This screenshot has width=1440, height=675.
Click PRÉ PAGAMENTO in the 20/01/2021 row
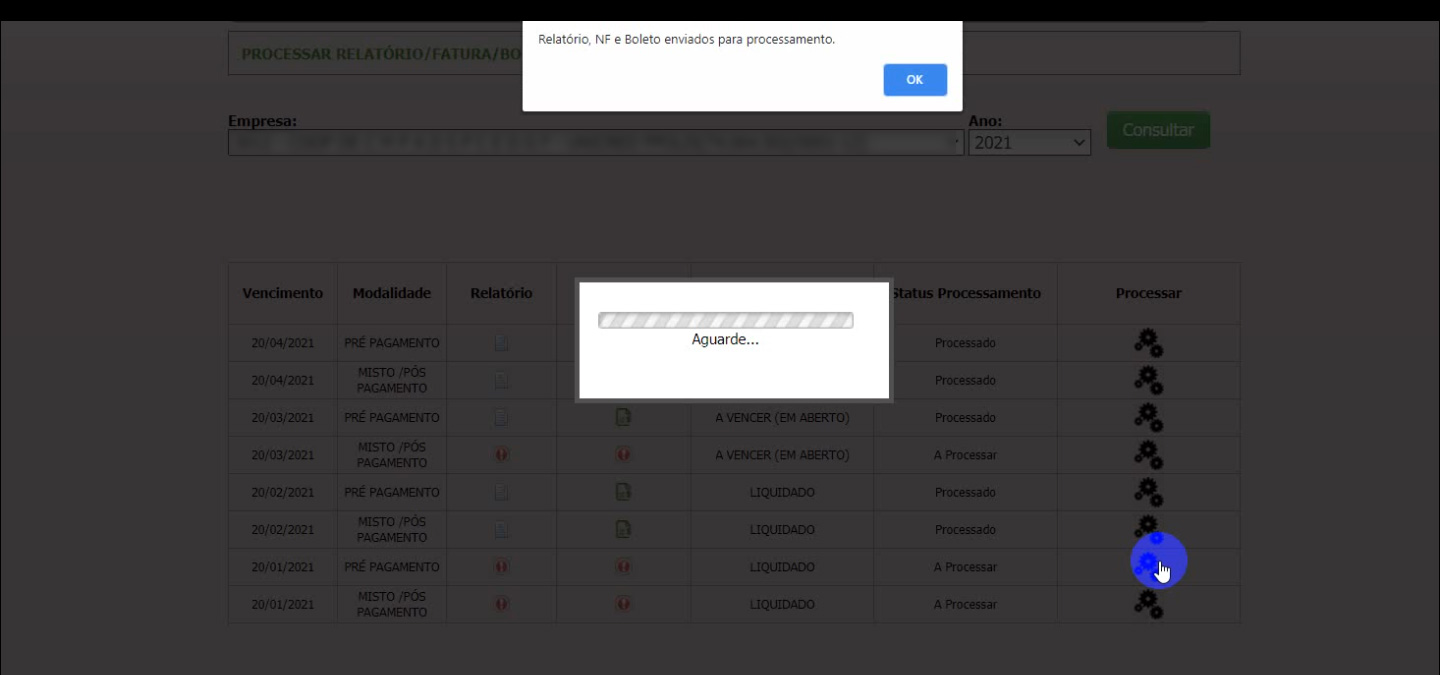click(392, 567)
